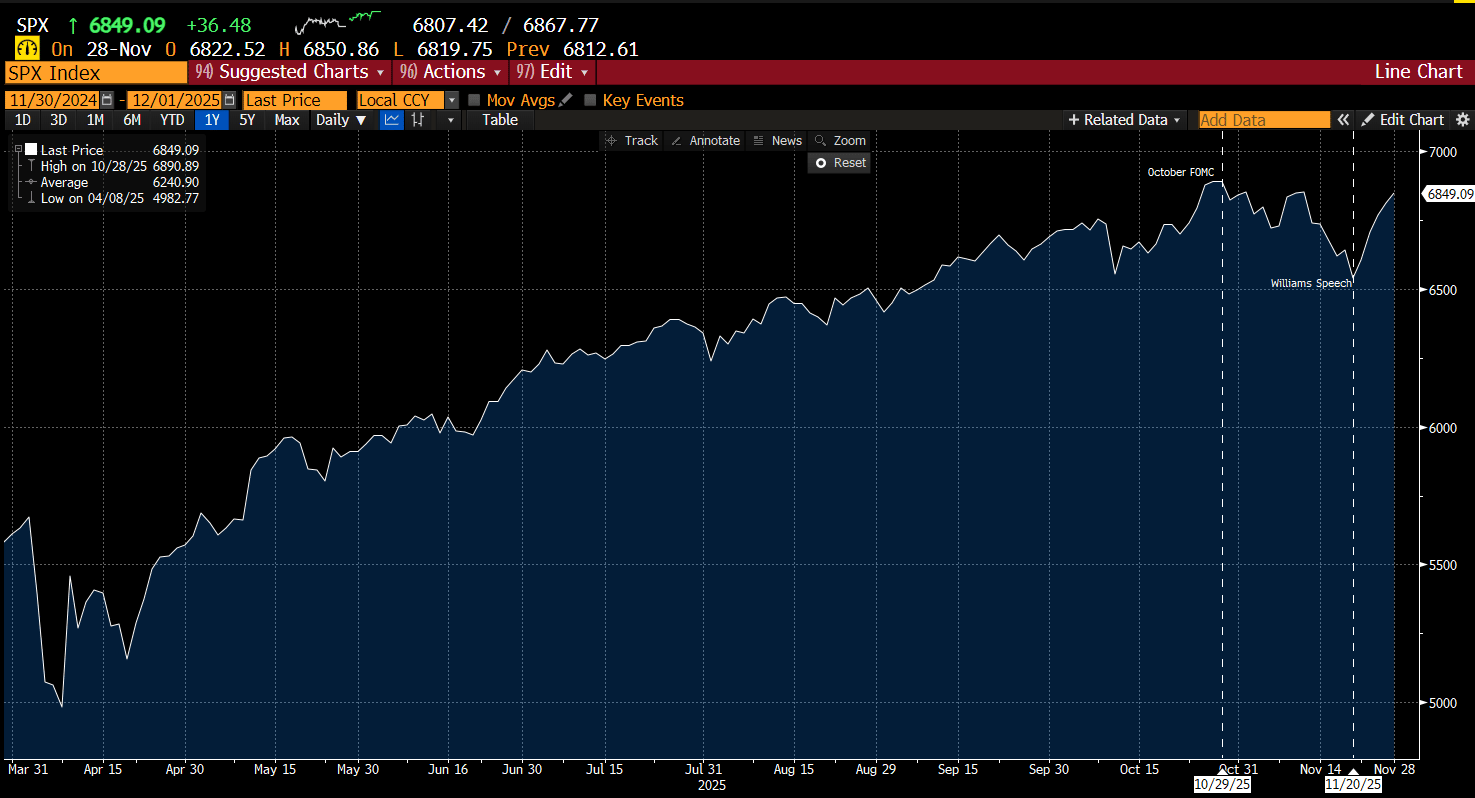Reset the chart zoom

tap(840, 163)
